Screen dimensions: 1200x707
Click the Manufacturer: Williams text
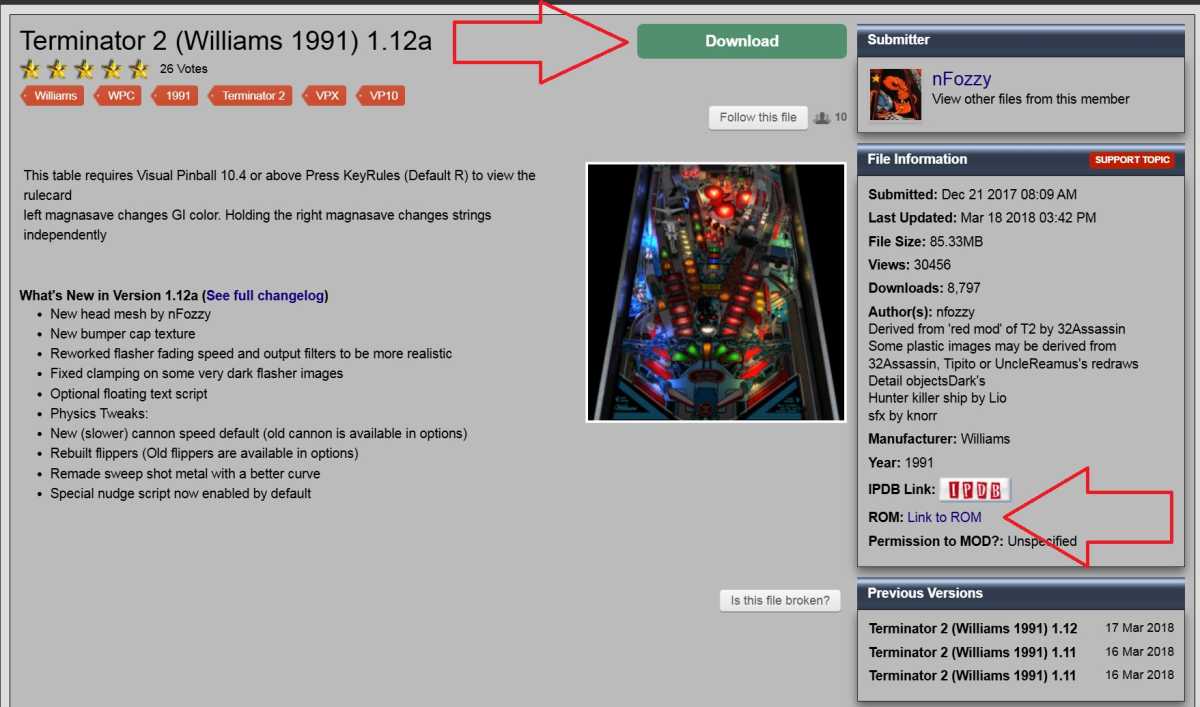point(939,438)
